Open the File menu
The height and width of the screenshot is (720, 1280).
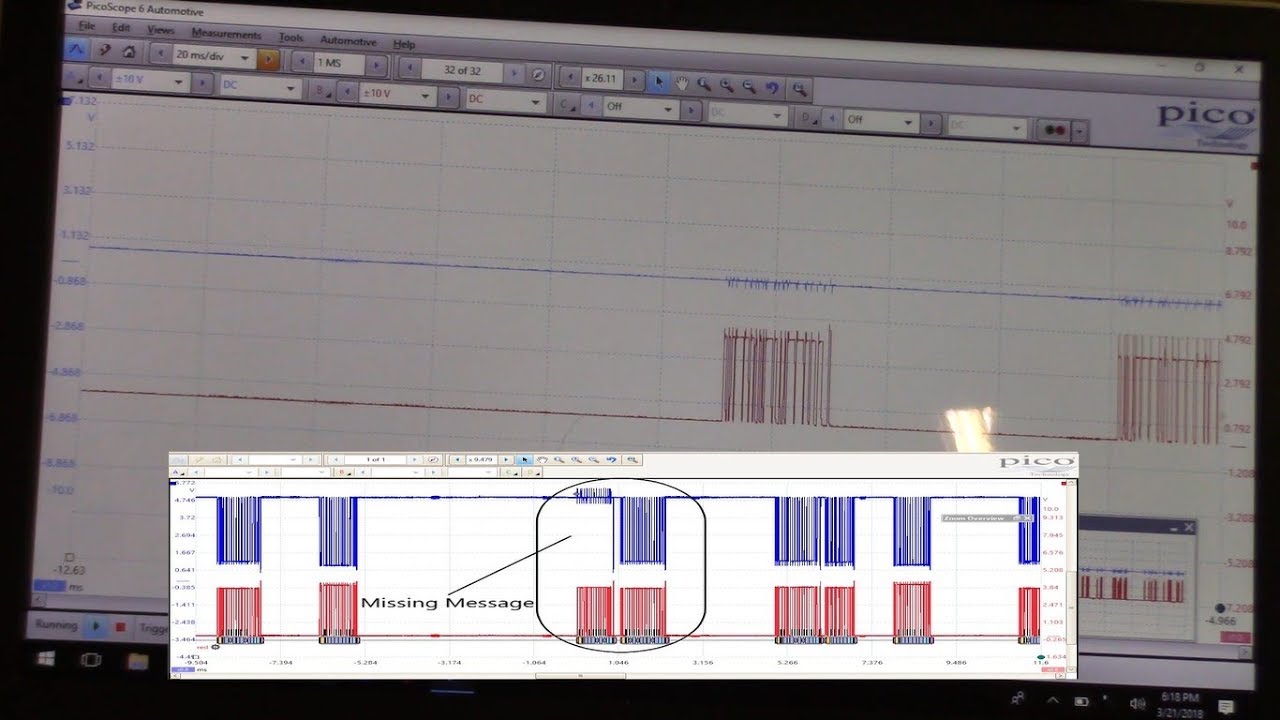(86, 25)
